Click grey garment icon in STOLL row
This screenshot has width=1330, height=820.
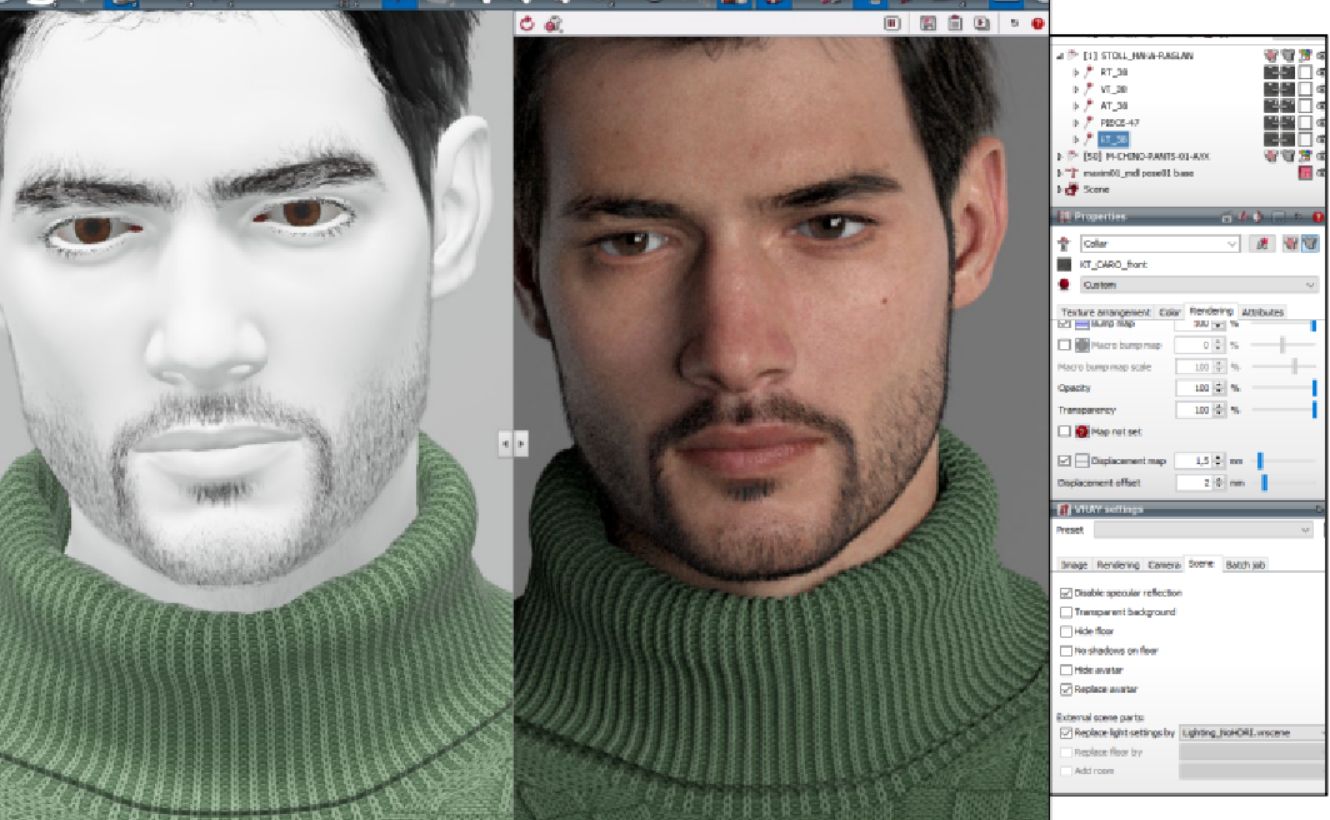1288,56
